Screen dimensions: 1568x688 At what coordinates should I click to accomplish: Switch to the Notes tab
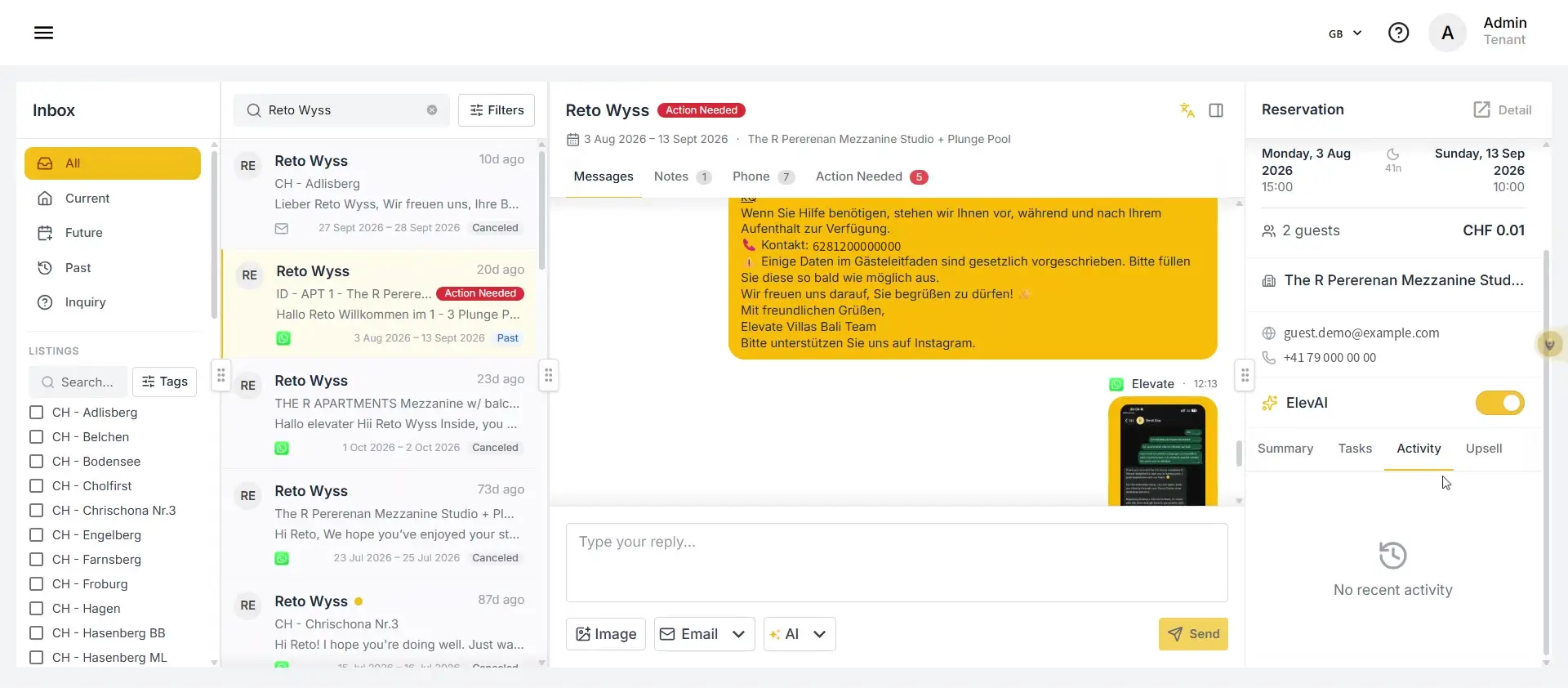coord(682,176)
